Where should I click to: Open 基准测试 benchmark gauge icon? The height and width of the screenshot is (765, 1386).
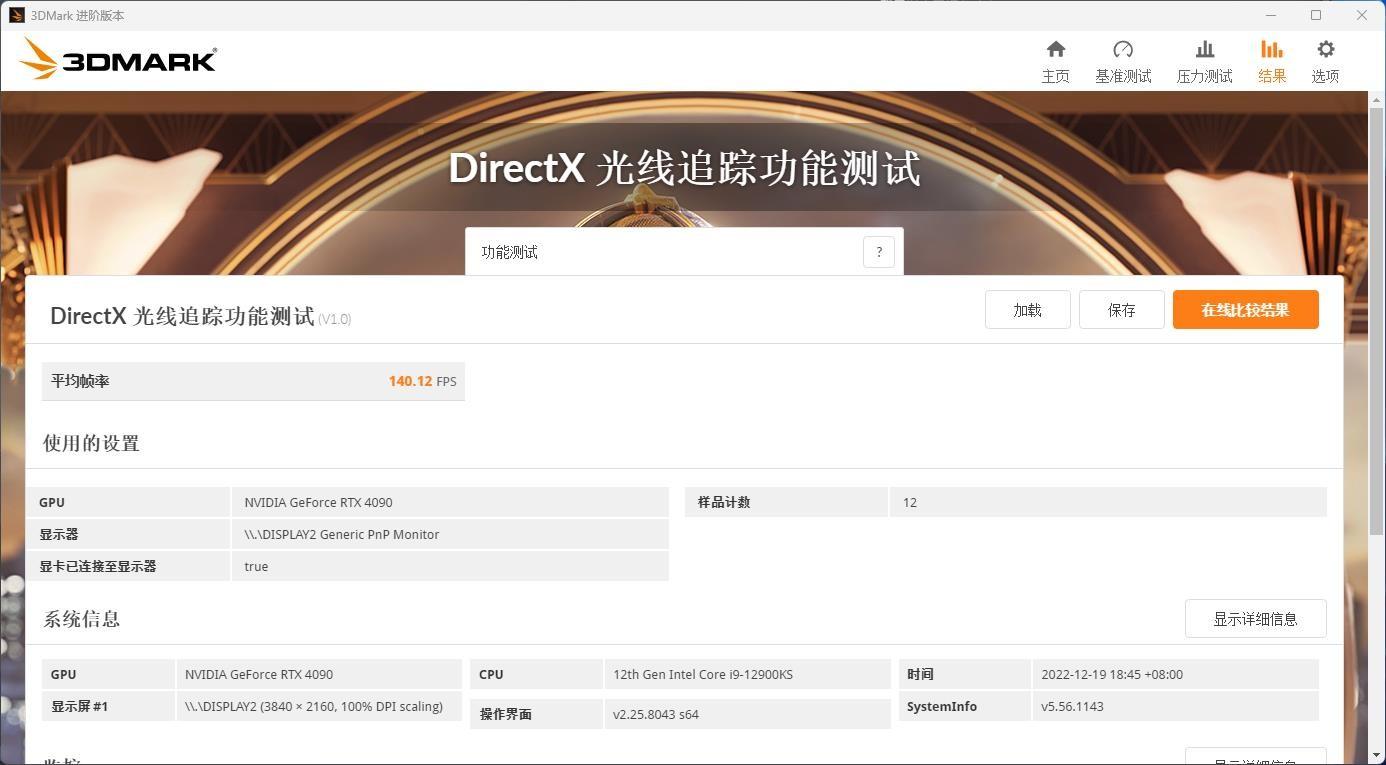pyautogui.click(x=1123, y=50)
